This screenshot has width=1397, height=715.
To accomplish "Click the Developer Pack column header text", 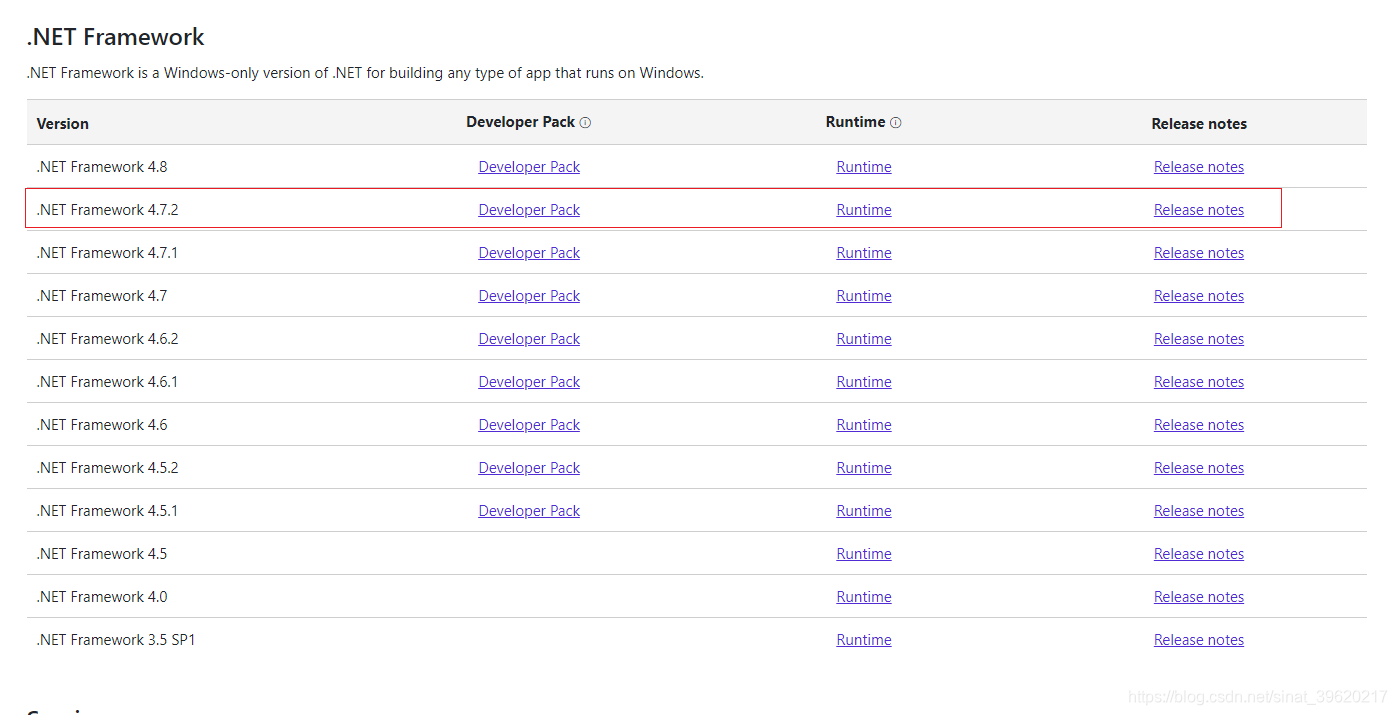I will [x=521, y=122].
